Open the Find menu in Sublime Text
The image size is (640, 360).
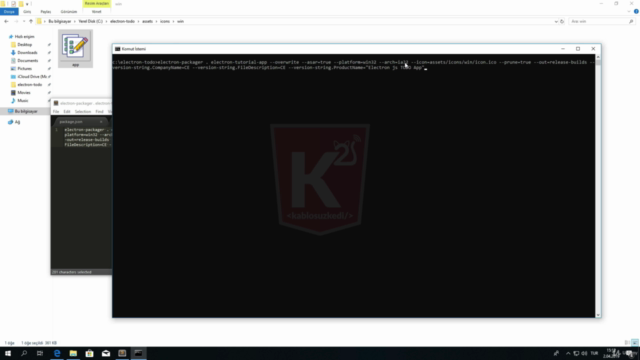point(99,111)
